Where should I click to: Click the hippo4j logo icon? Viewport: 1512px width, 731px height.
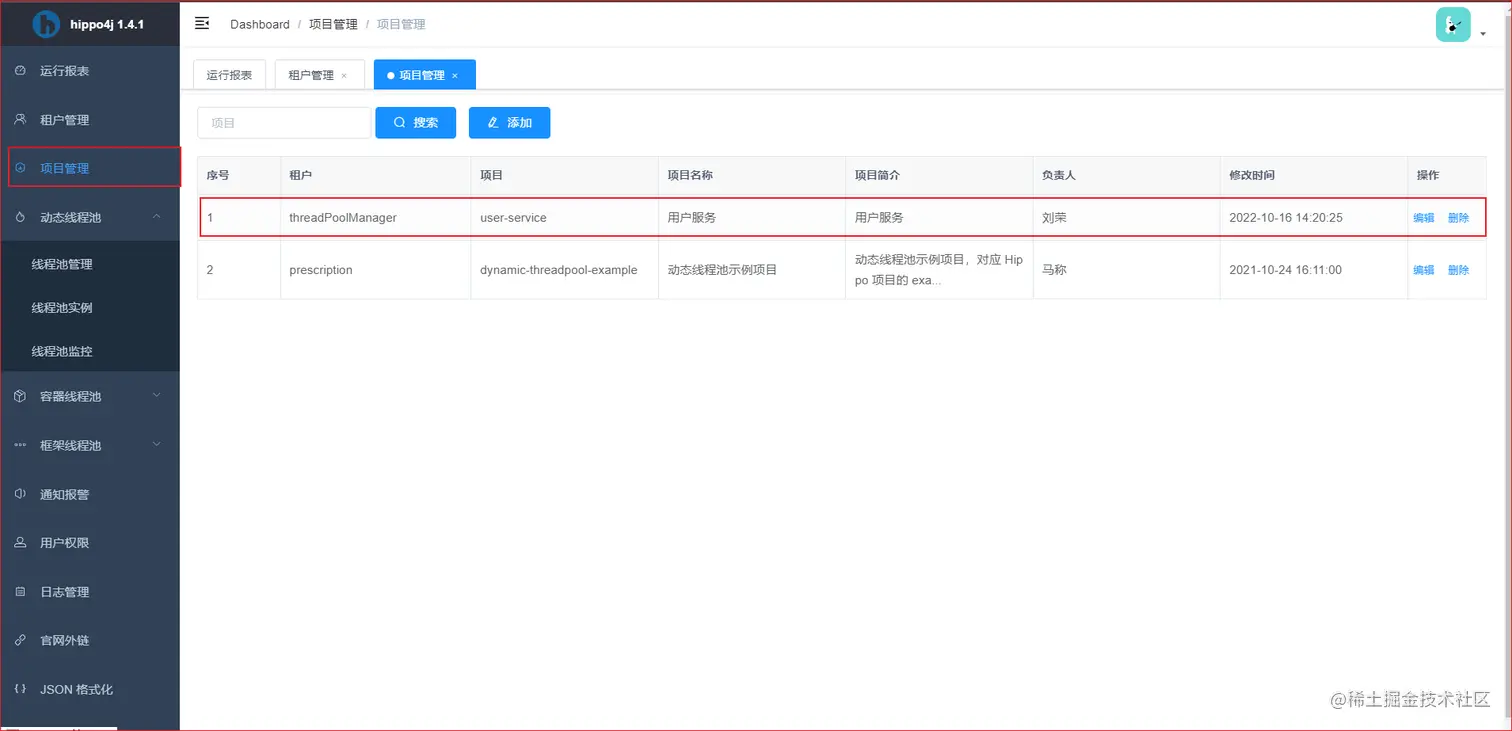[x=46, y=24]
